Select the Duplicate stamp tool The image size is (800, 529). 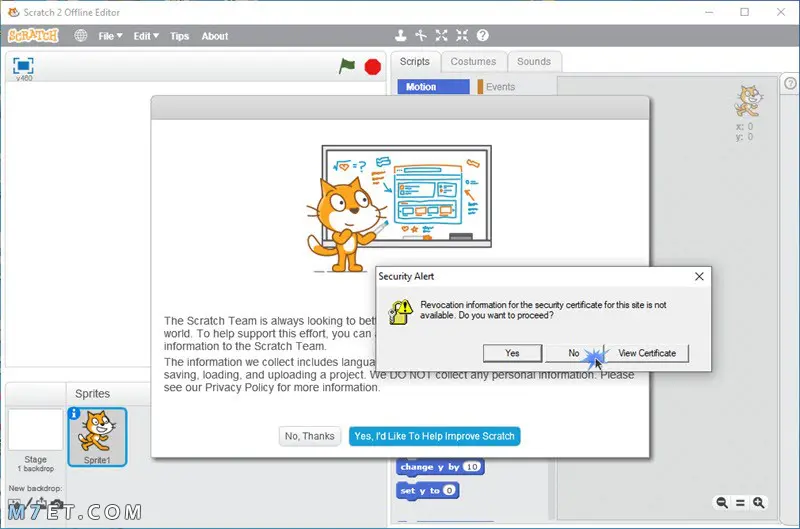[401, 35]
